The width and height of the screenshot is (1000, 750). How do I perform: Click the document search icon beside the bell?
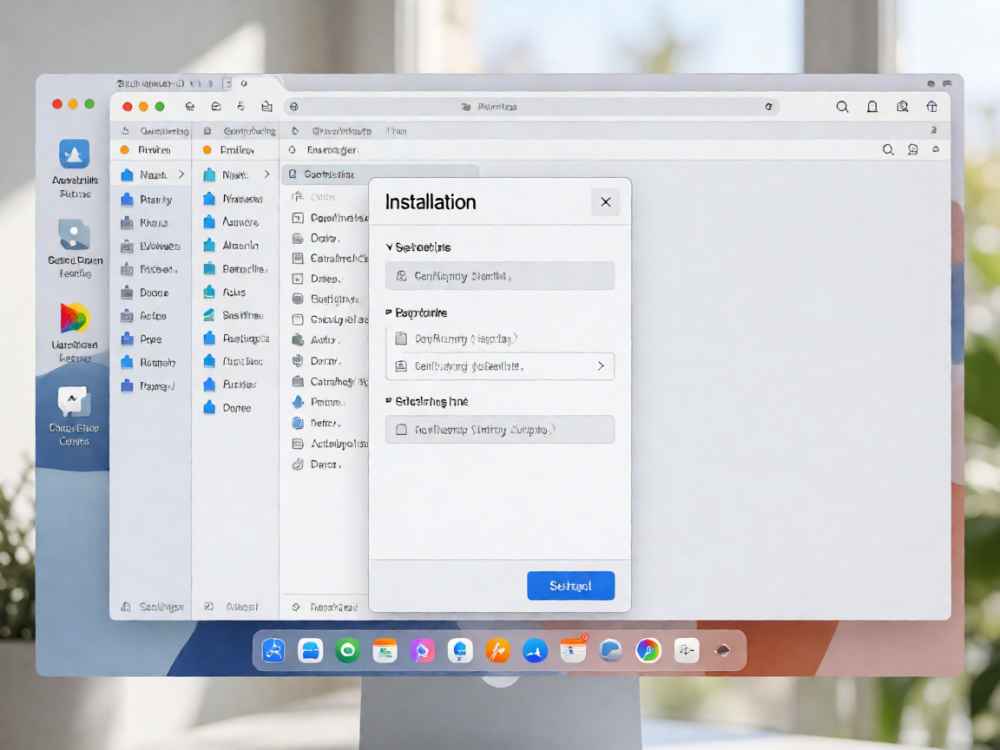tap(902, 107)
